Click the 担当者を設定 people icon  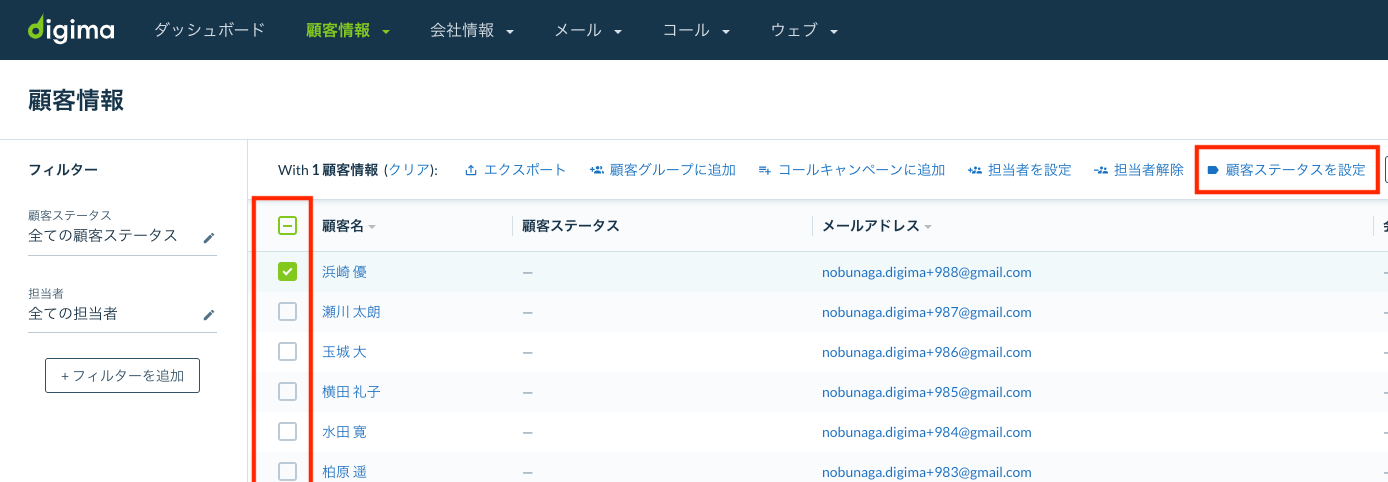[975, 170]
